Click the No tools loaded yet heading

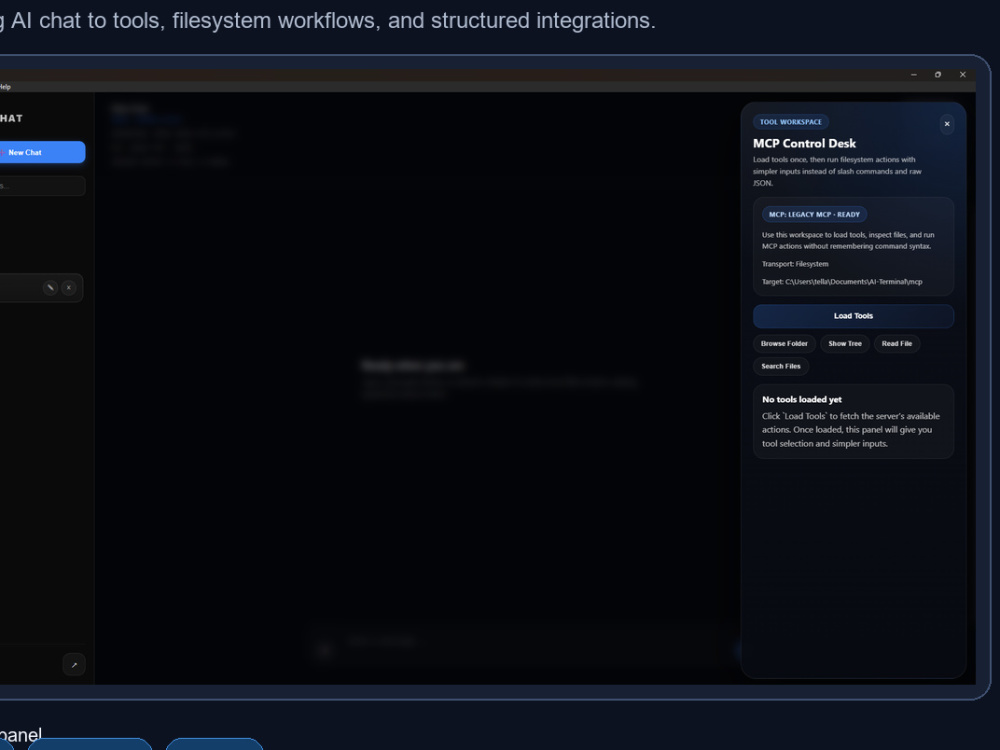(802, 400)
